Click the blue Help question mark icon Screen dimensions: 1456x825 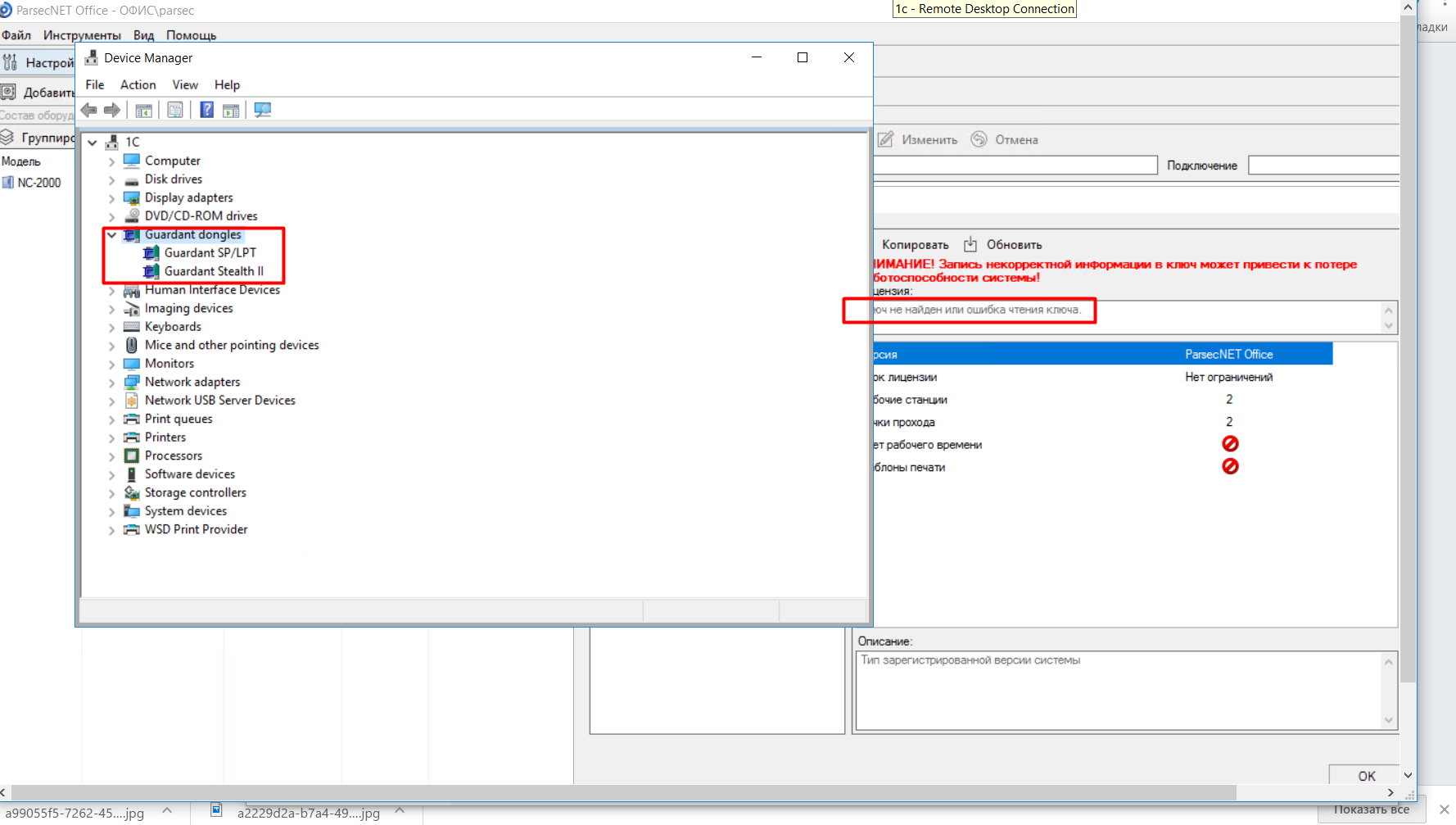click(x=206, y=110)
